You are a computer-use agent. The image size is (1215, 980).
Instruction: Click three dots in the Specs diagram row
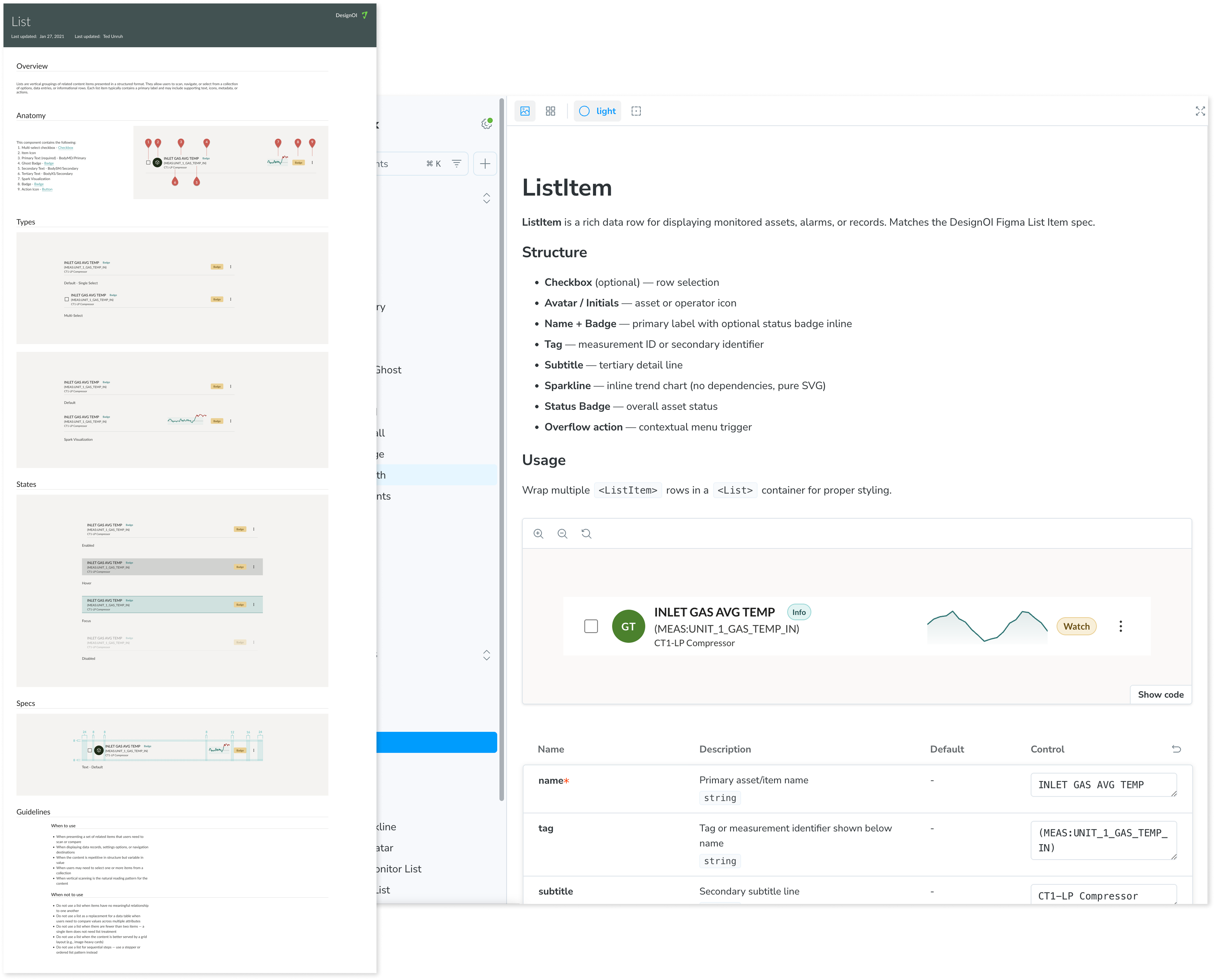(253, 750)
